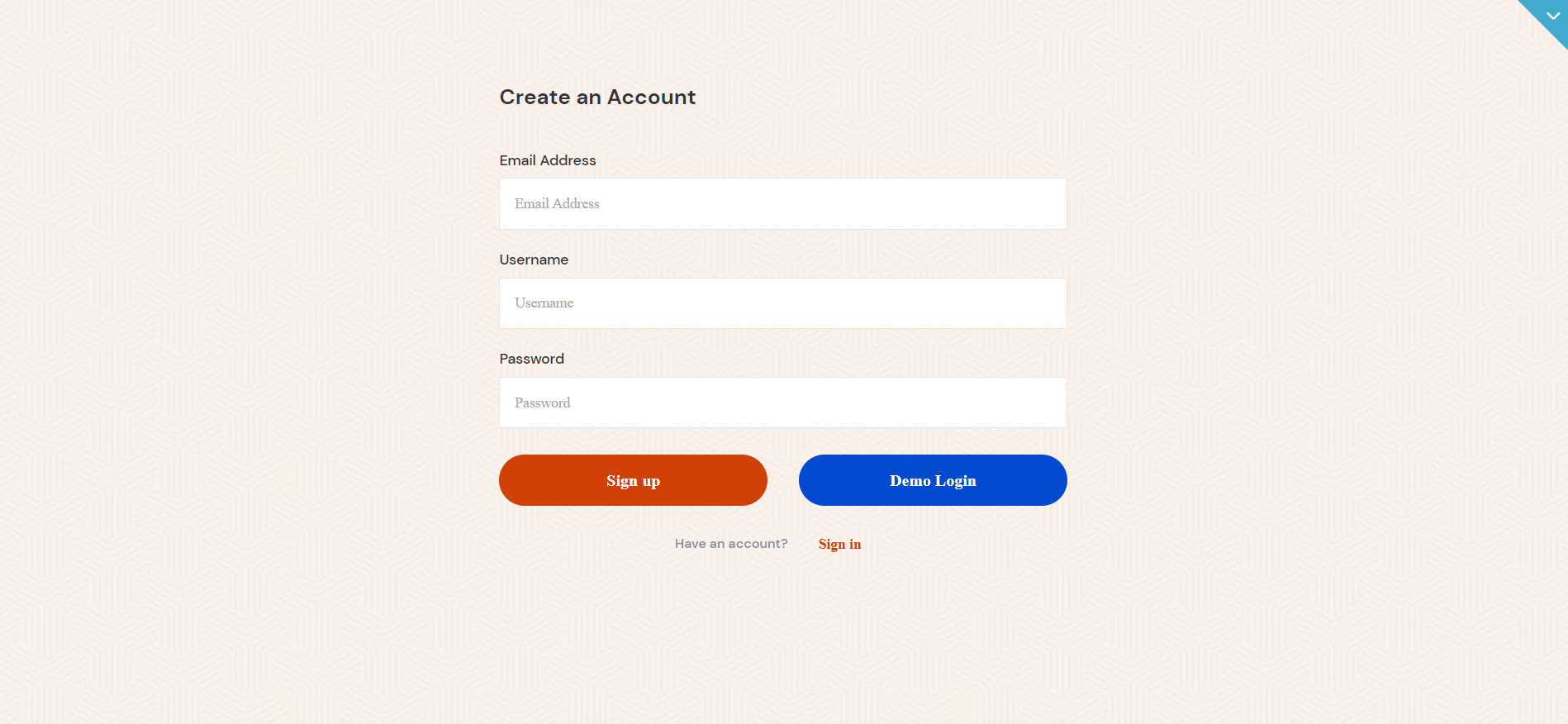Click the blue Demo Login button
The height and width of the screenshot is (724, 1568).
pyautogui.click(x=933, y=480)
